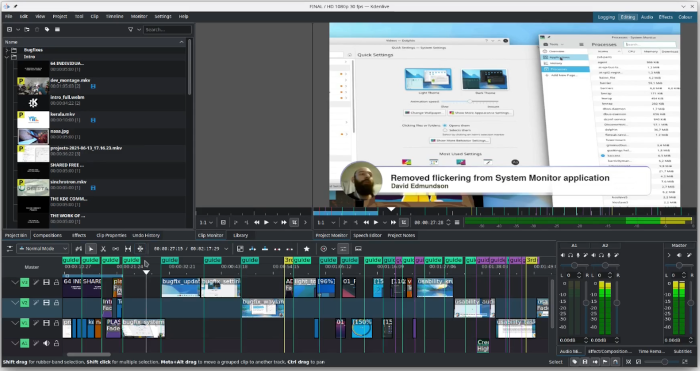The width and height of the screenshot is (700, 371).
Task: Switch to the Audio workspace layout
Action: (647, 17)
